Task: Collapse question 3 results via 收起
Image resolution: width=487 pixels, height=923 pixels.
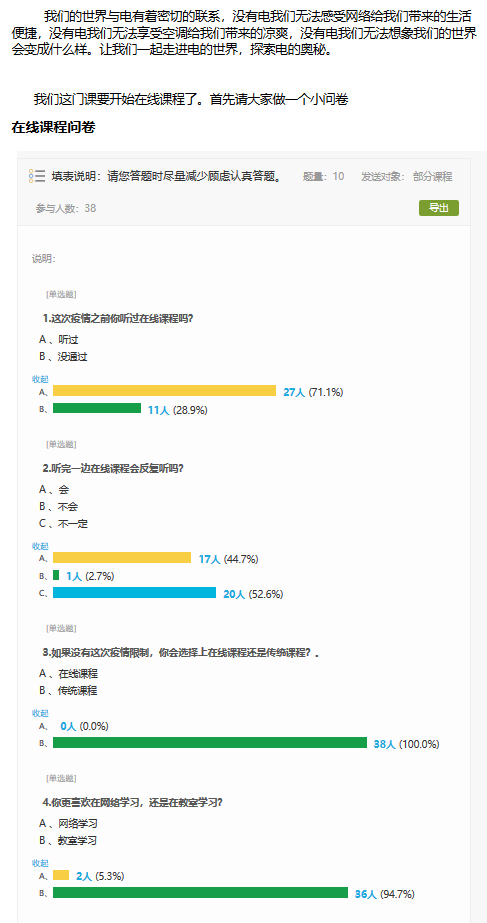Action: 40,713
